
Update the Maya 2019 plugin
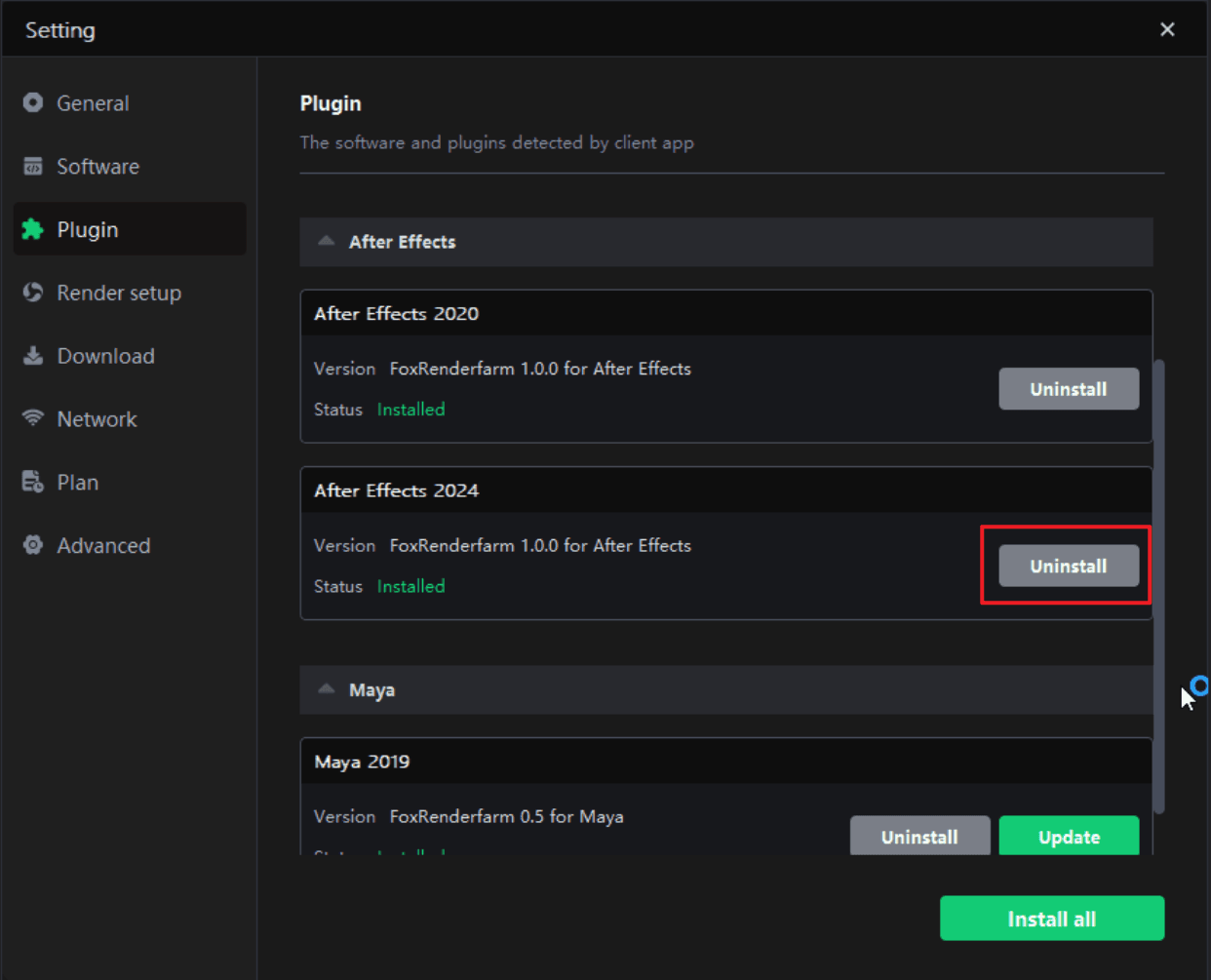click(1069, 836)
